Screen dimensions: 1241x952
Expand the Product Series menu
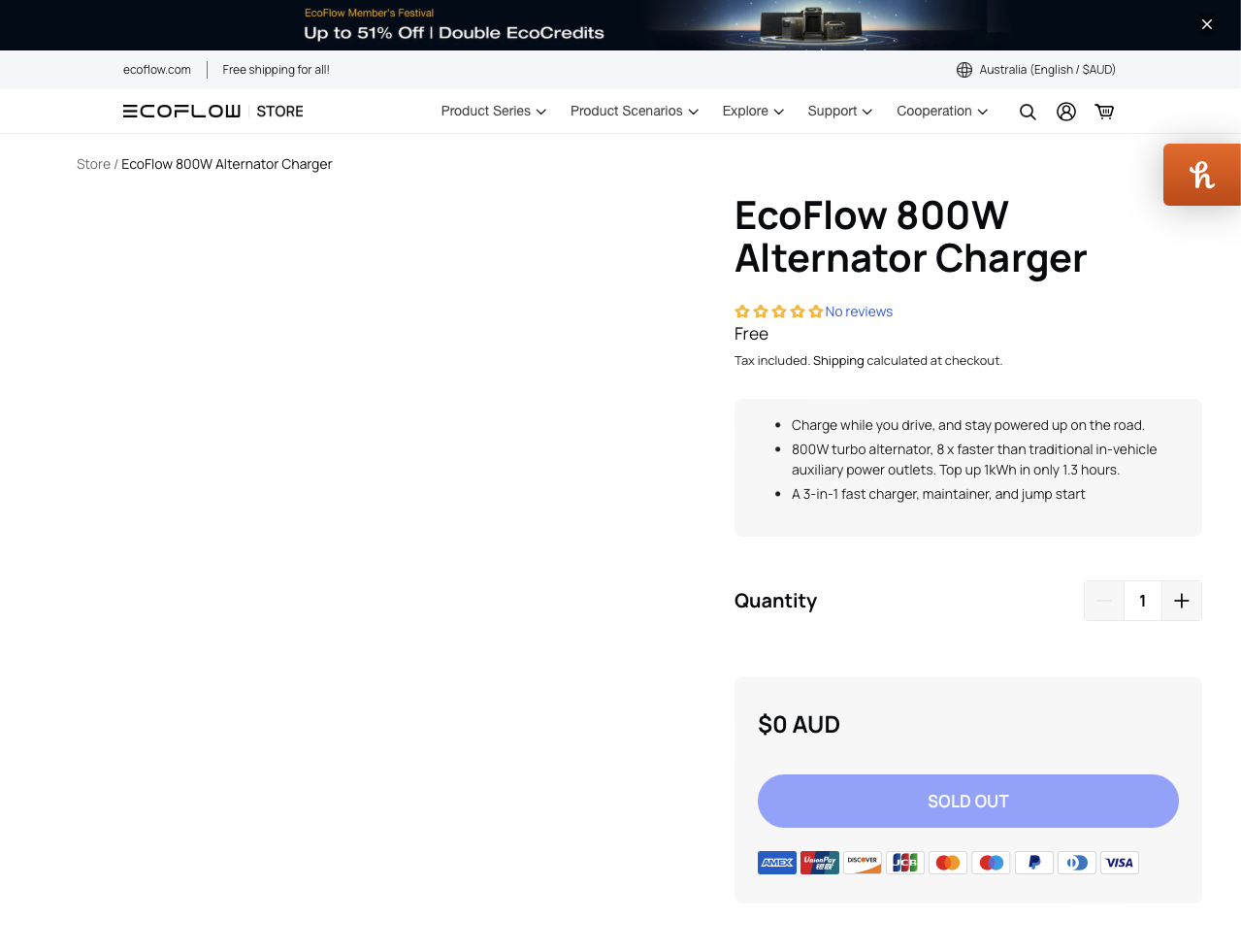click(494, 112)
